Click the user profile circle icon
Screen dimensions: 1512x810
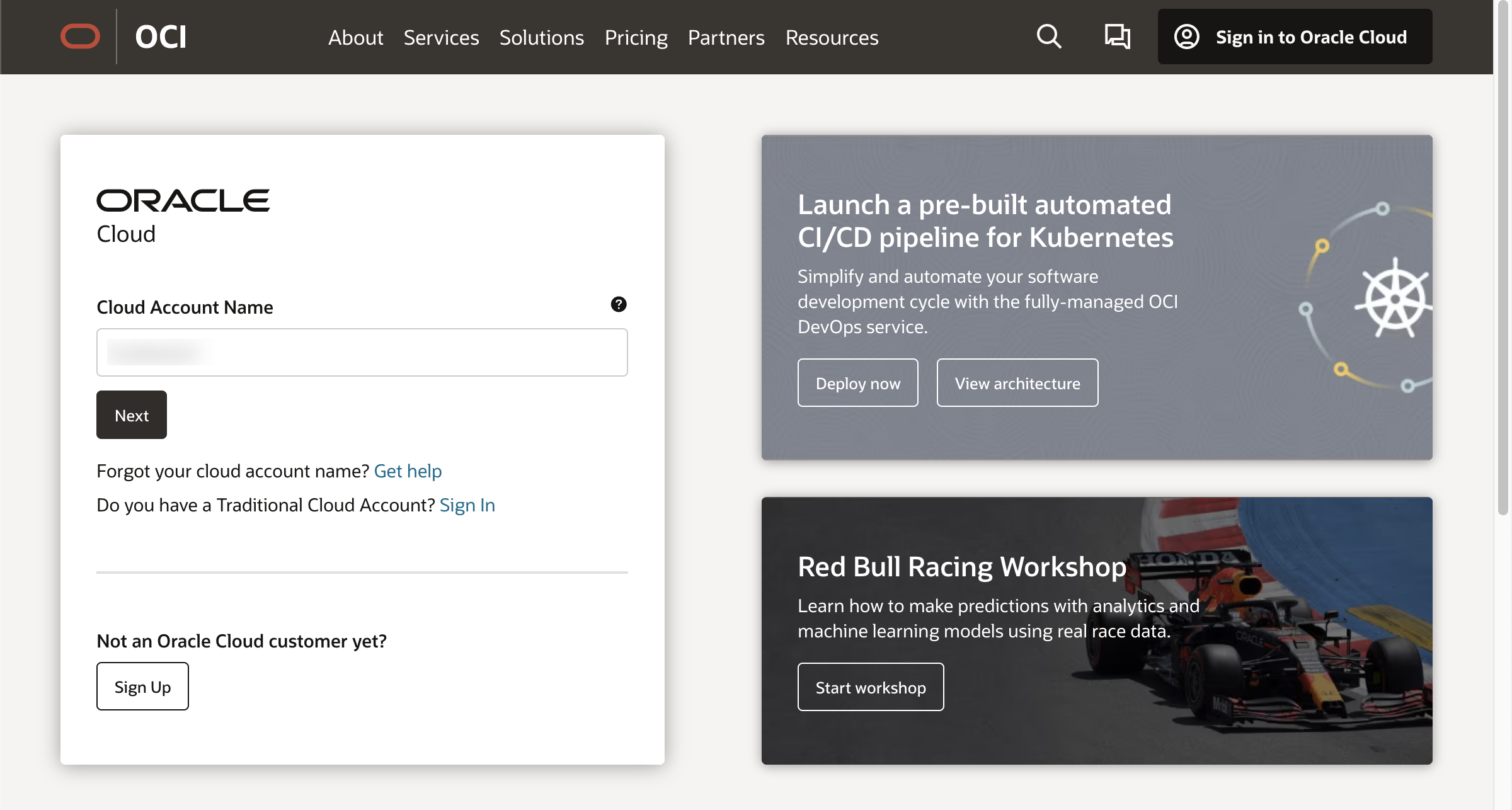point(1187,37)
